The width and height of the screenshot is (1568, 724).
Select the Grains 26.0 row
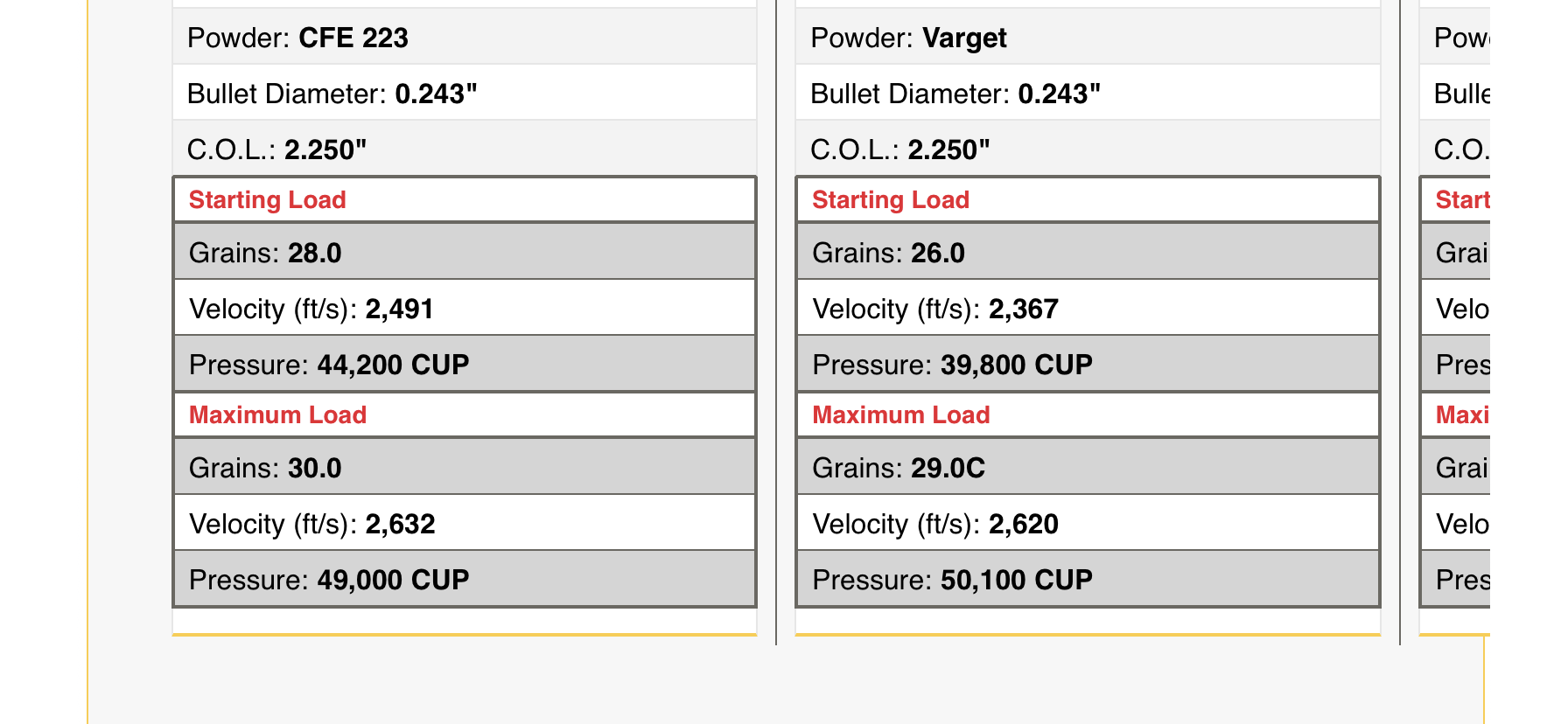[x=1088, y=252]
